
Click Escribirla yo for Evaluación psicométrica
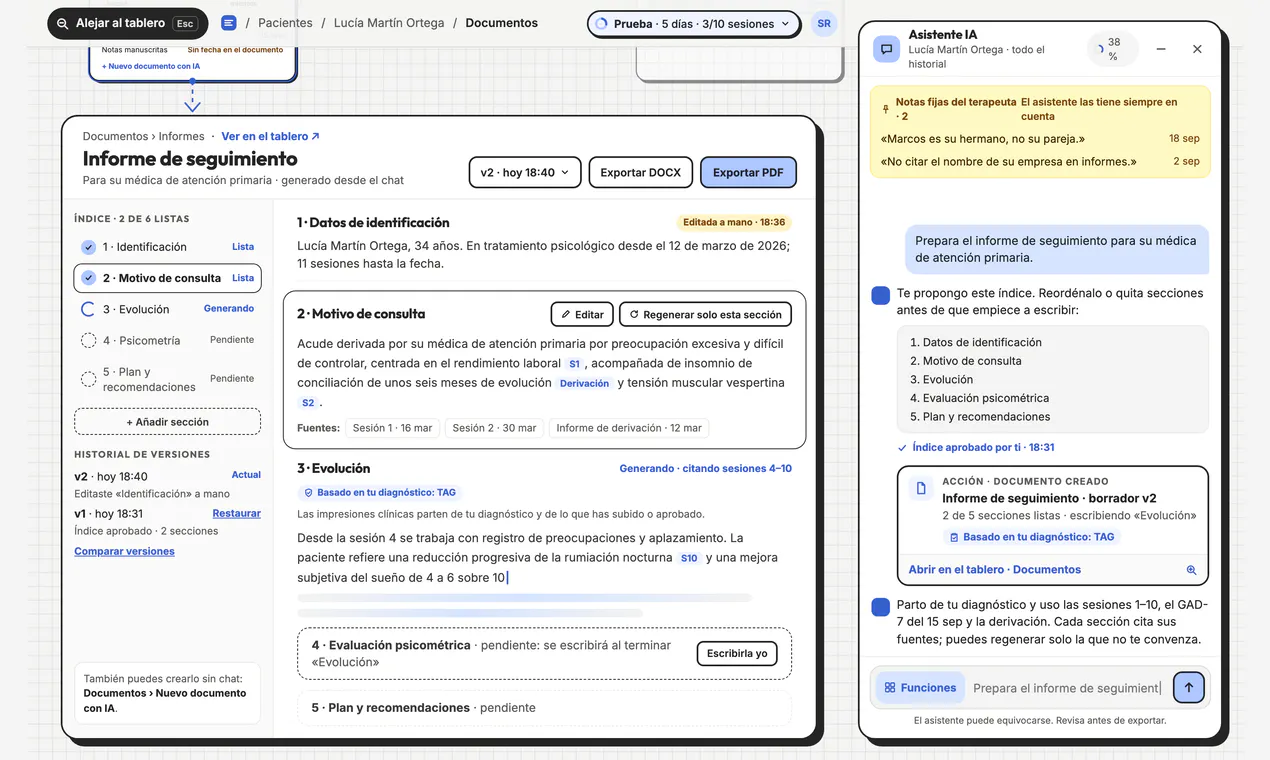737,653
